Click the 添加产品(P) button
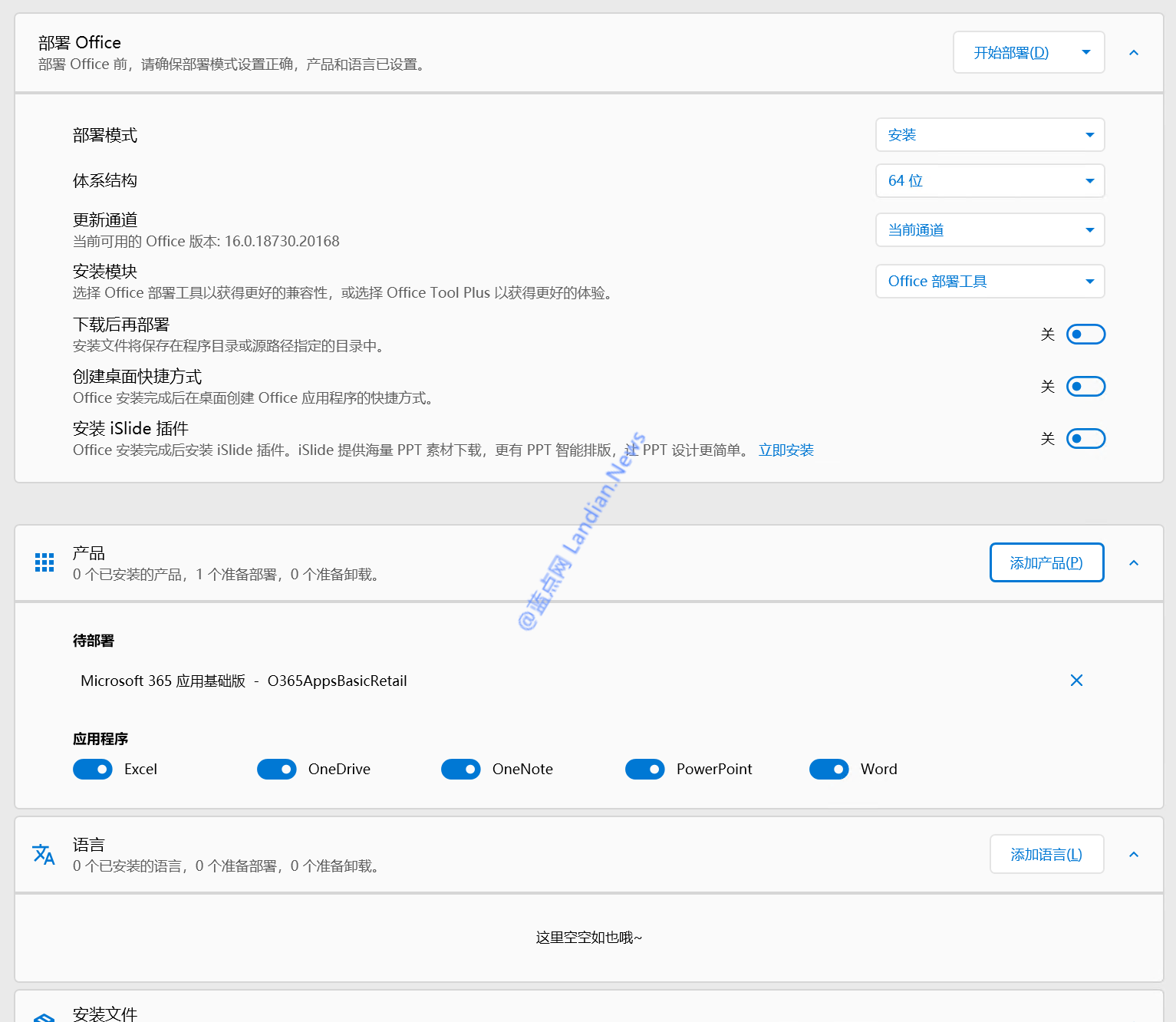The image size is (1176, 1022). tap(1046, 563)
